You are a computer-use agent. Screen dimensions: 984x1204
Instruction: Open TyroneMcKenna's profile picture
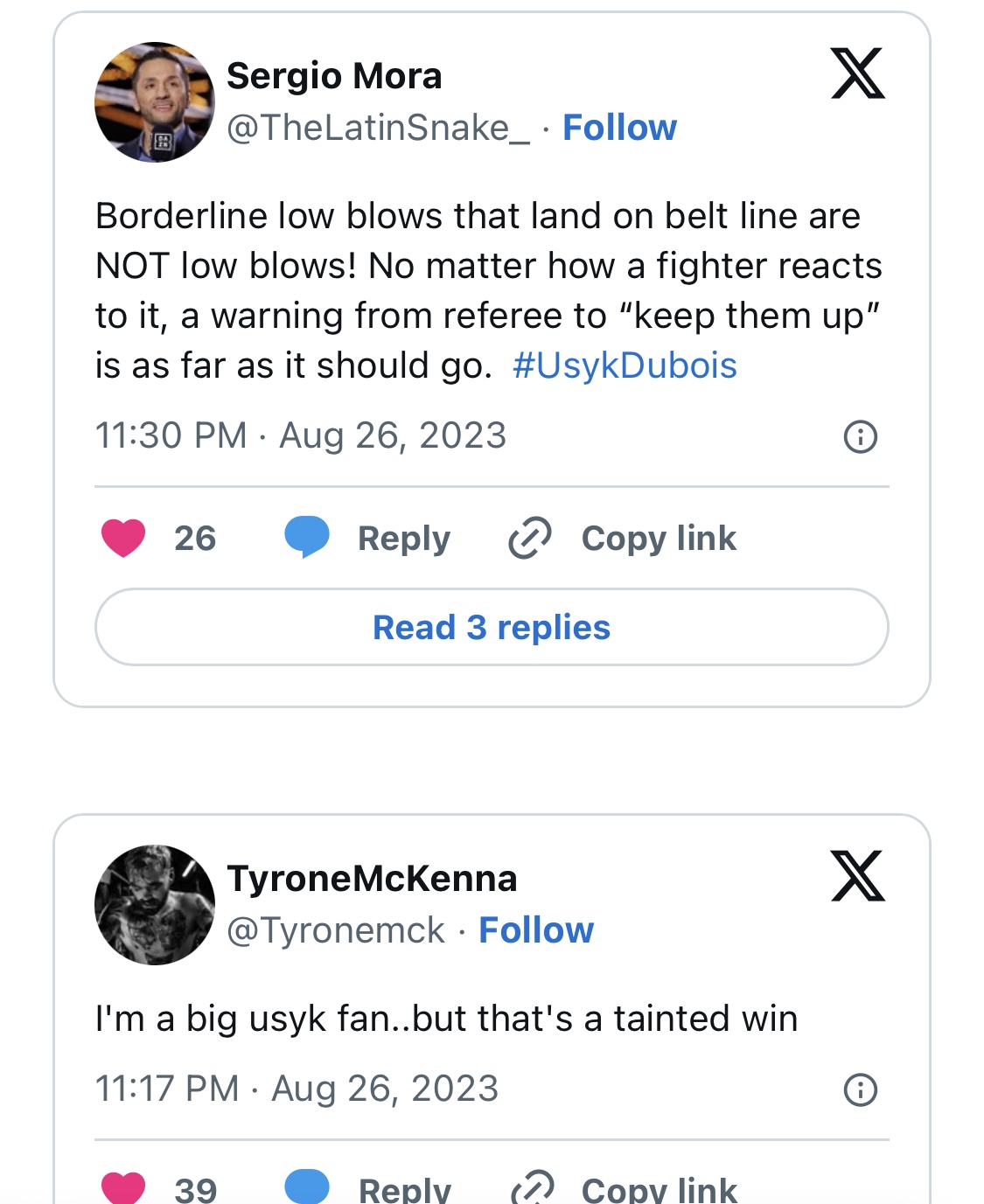click(x=155, y=905)
